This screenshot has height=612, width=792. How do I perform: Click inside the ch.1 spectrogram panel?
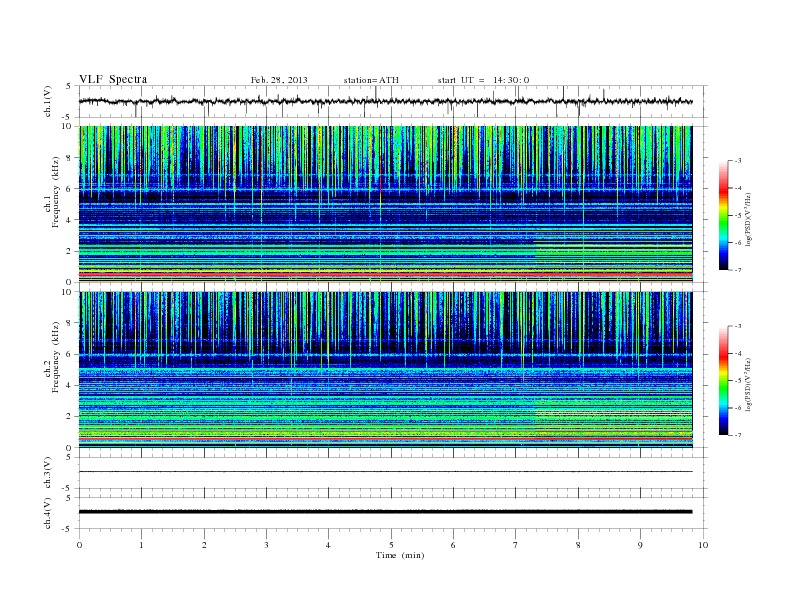pos(385,204)
